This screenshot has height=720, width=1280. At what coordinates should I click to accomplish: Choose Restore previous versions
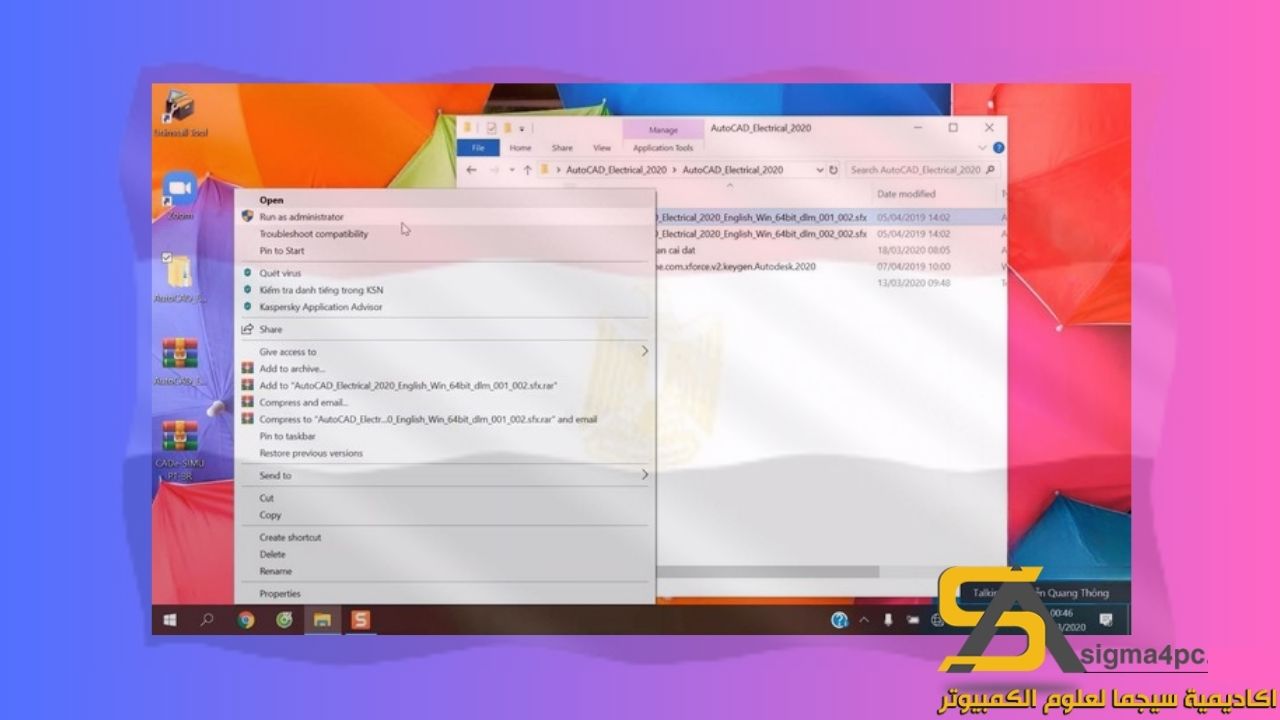[x=311, y=453]
